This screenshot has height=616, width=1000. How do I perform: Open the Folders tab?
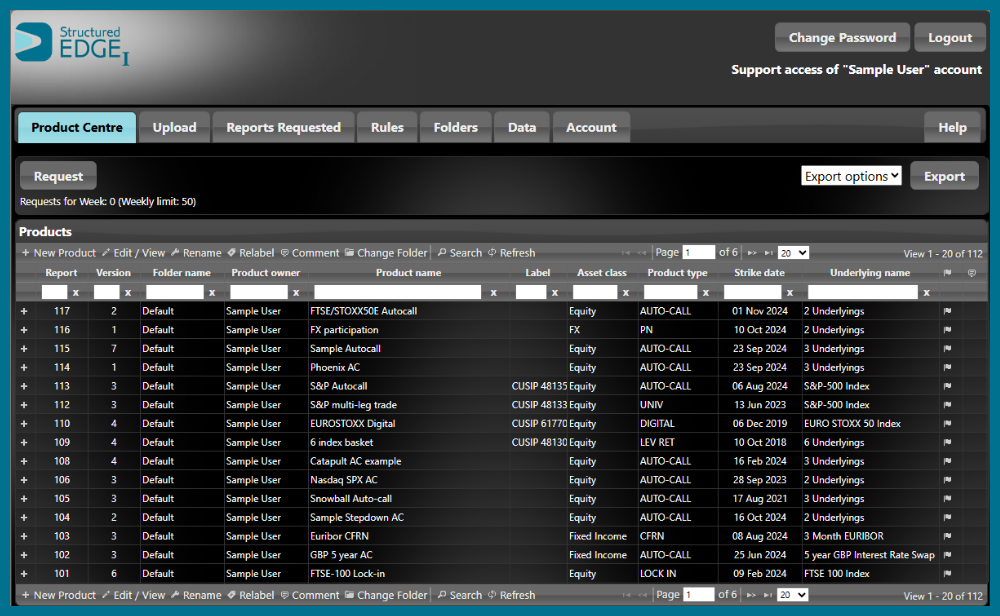click(455, 128)
